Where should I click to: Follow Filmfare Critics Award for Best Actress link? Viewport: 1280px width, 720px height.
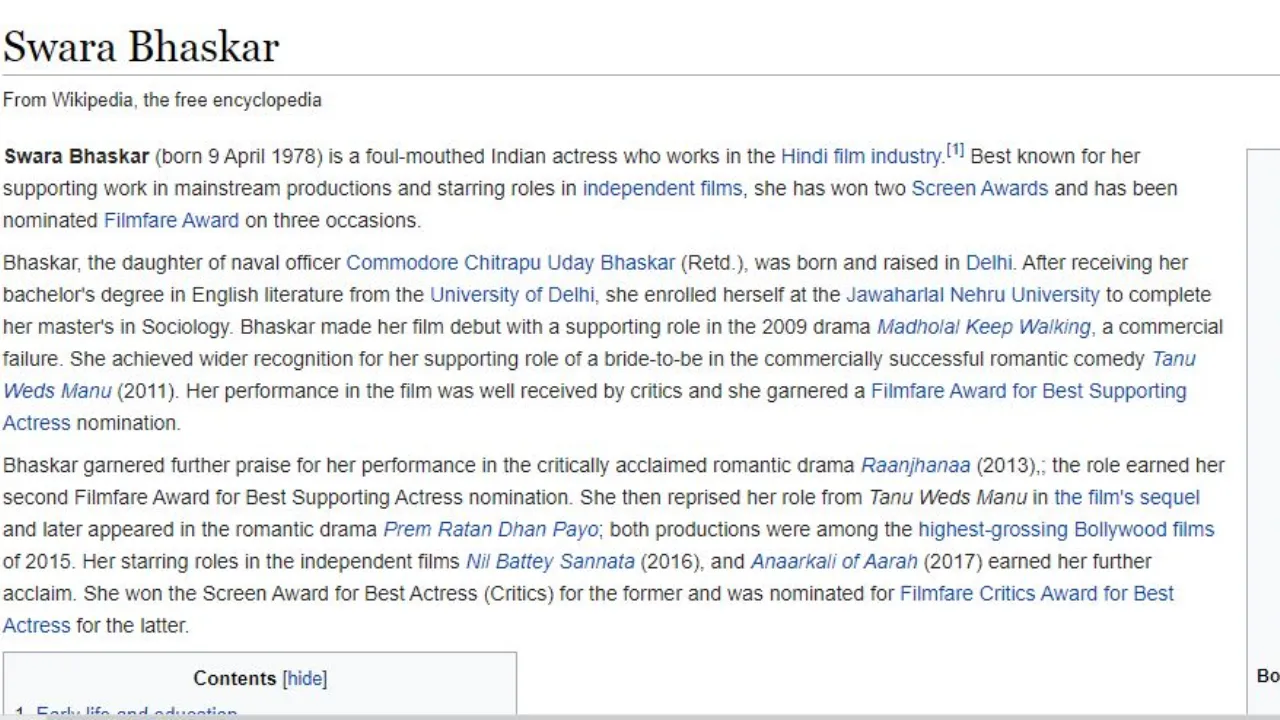tap(1037, 593)
